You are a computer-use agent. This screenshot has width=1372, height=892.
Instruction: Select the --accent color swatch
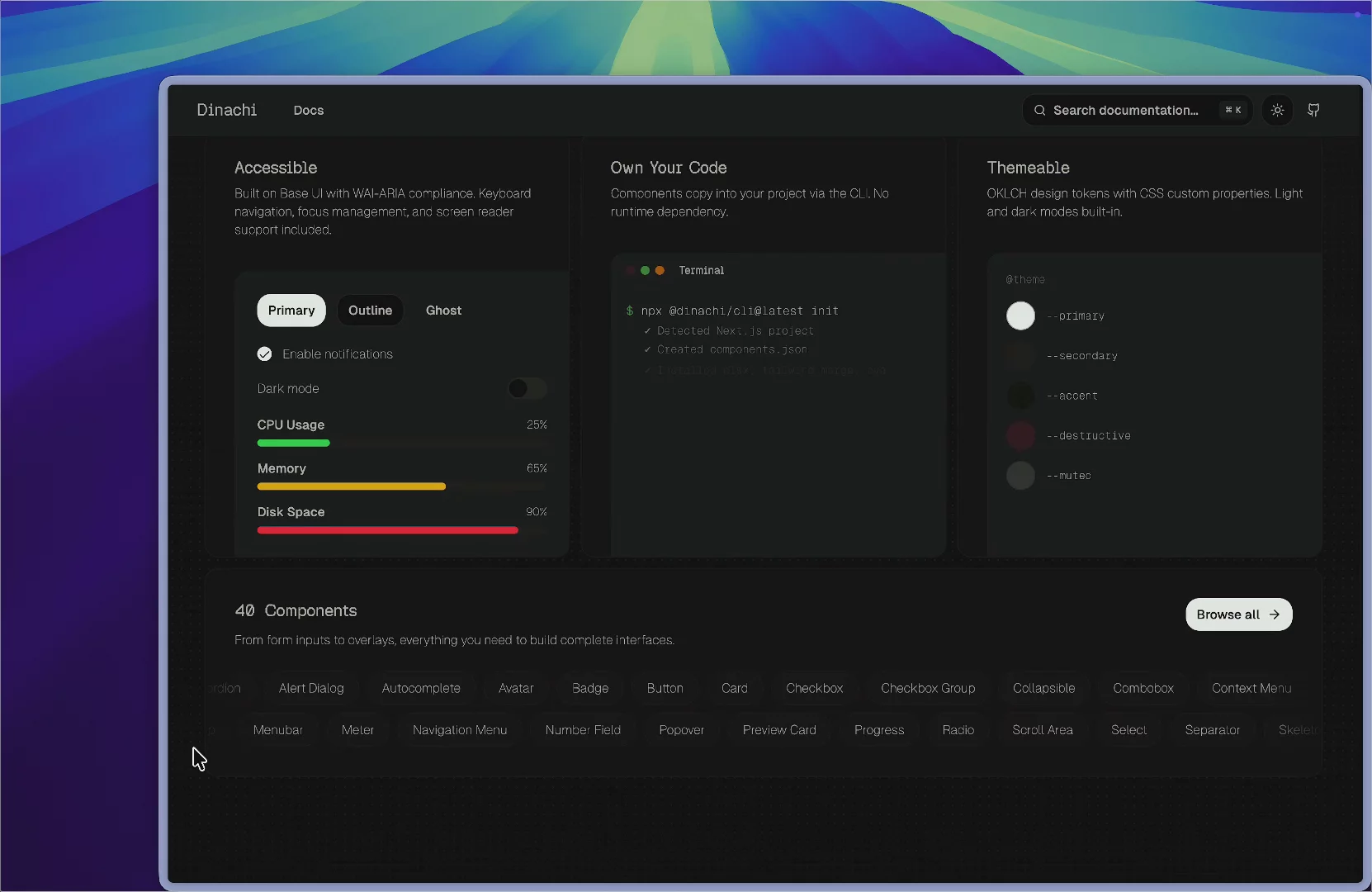coord(1020,396)
